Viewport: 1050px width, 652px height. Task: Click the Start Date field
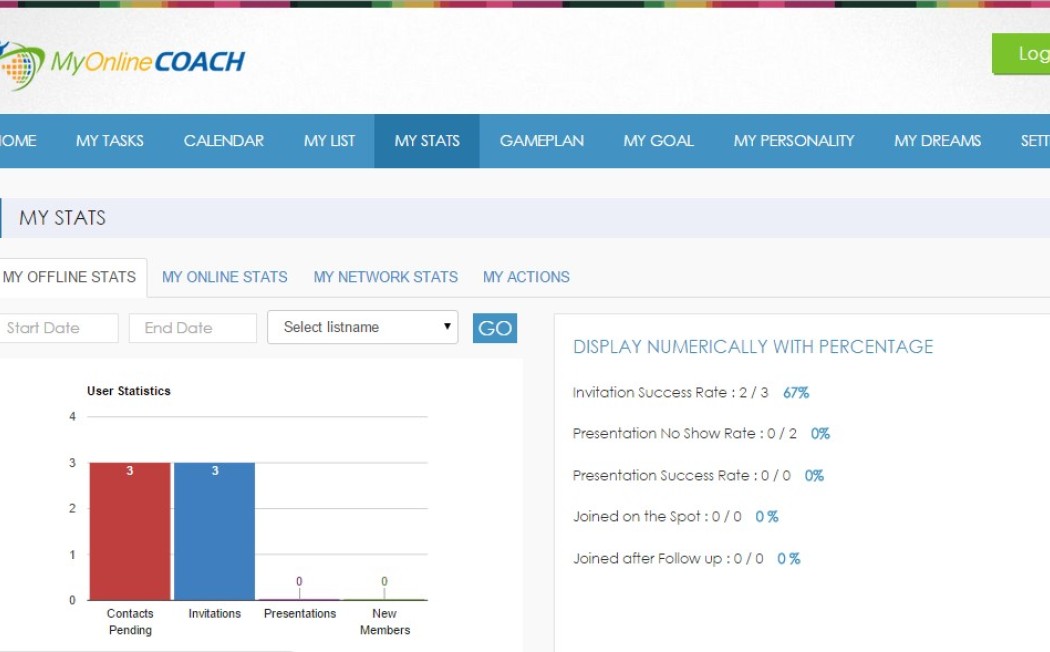(58, 328)
